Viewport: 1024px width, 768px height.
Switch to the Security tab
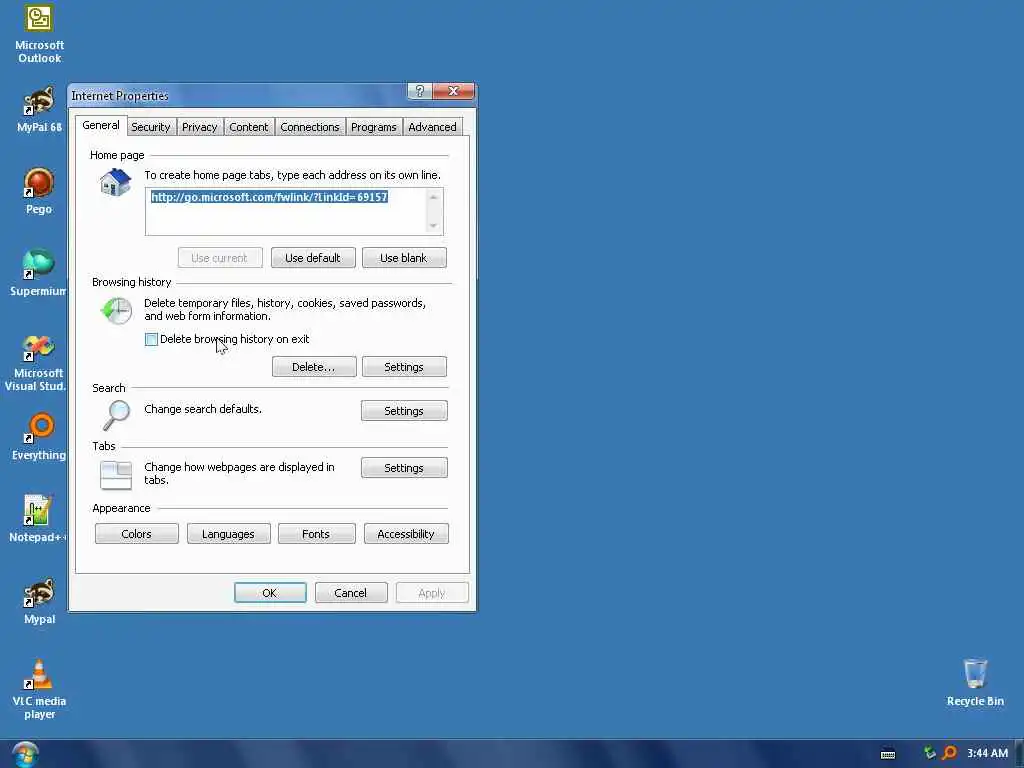[151, 127]
